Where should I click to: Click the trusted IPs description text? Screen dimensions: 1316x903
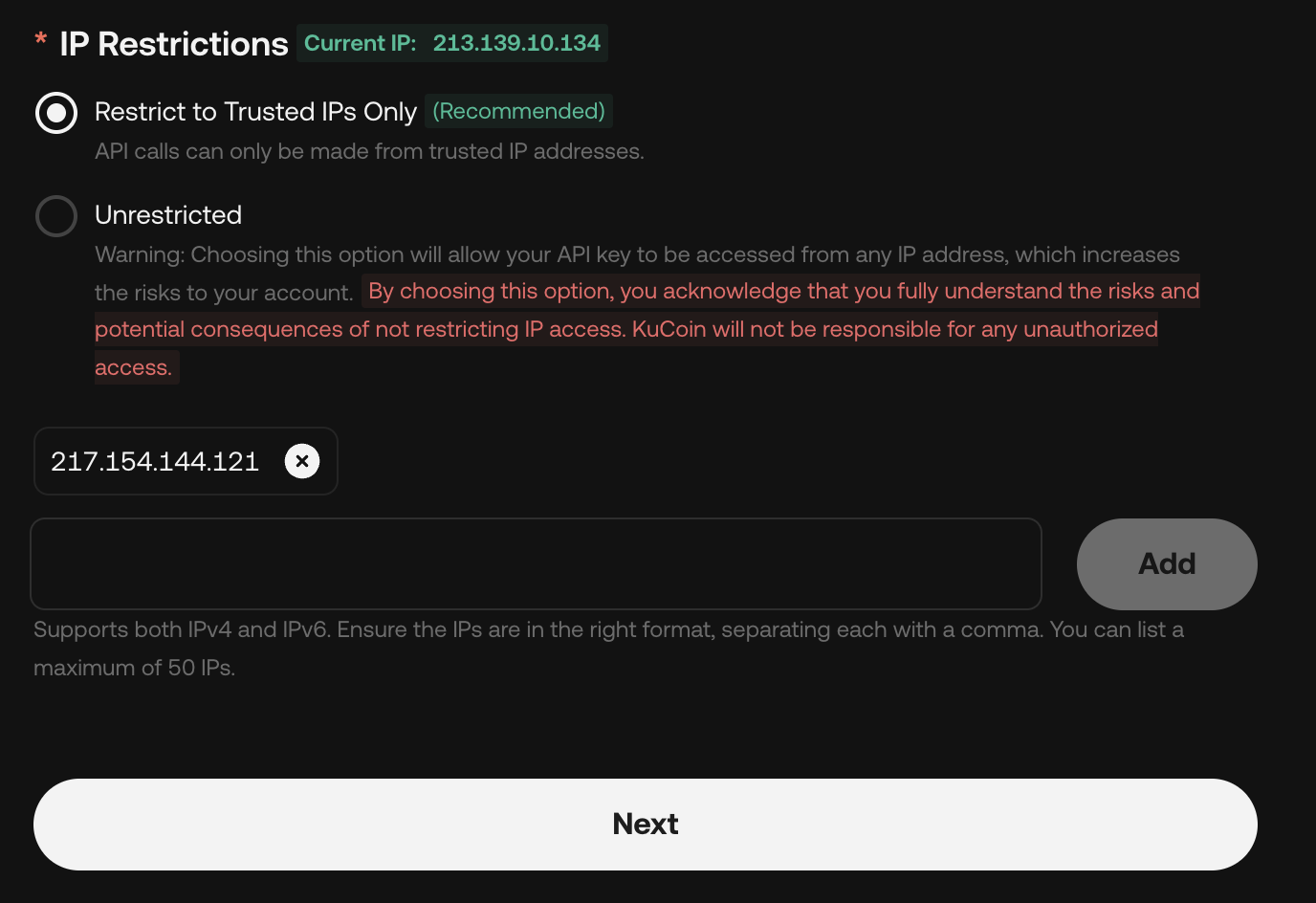[x=369, y=151]
